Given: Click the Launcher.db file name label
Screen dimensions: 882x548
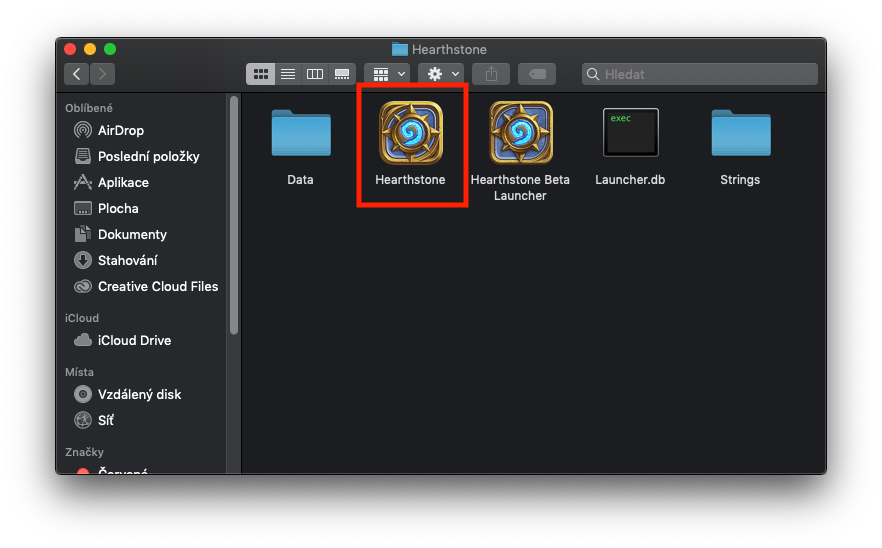Looking at the screenshot, I should click(x=630, y=180).
